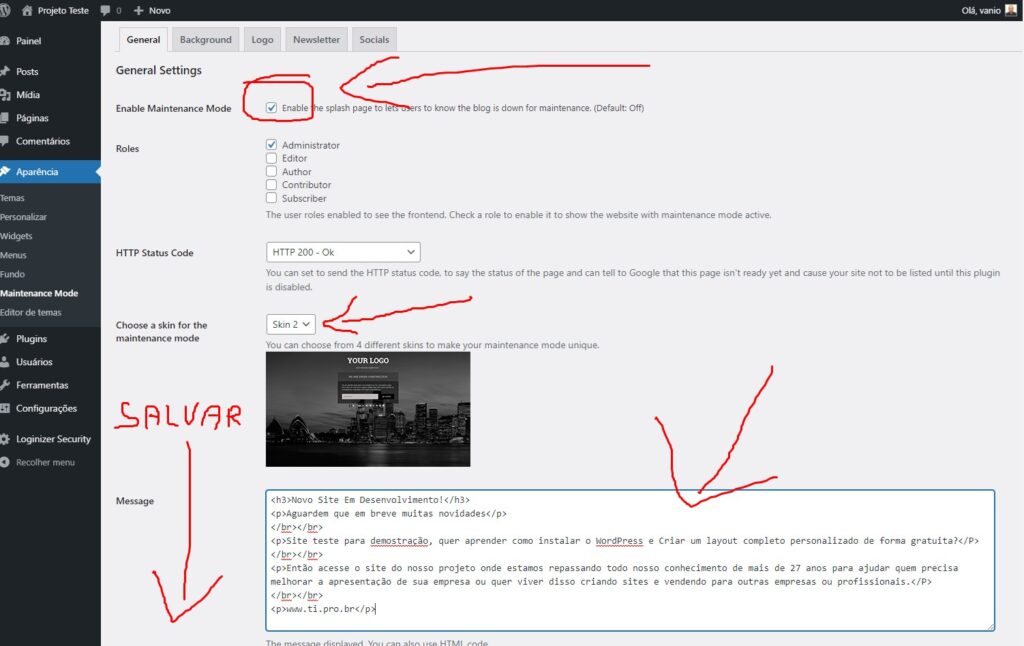Click the Posts pin icon
Image resolution: width=1024 pixels, height=646 pixels.
click(x=5, y=71)
